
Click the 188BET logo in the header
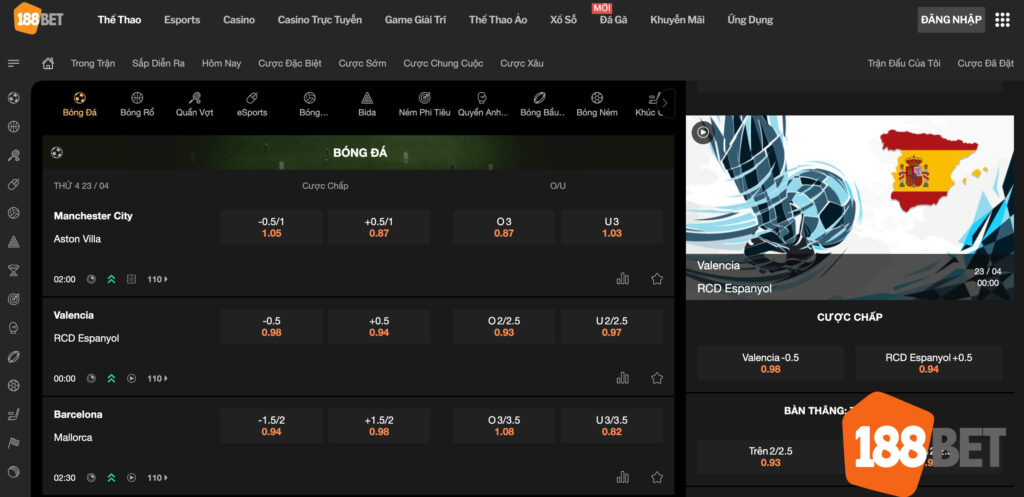[x=39, y=18]
